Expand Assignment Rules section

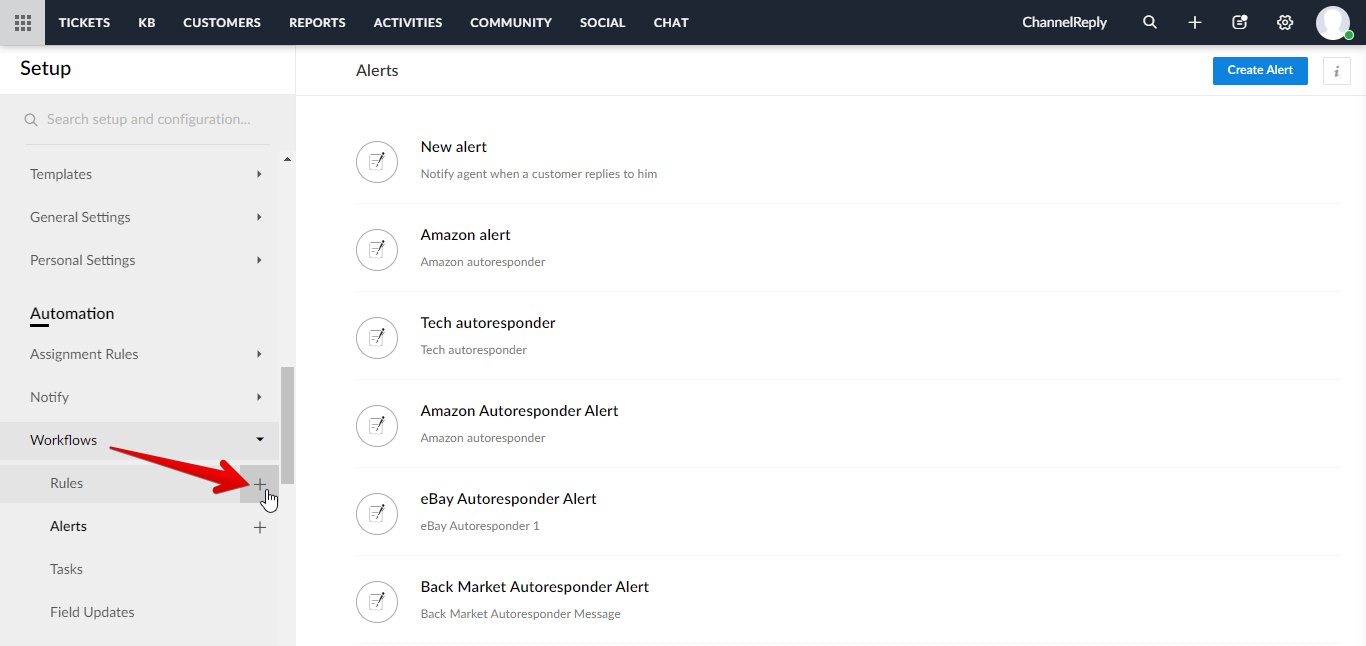(x=259, y=354)
